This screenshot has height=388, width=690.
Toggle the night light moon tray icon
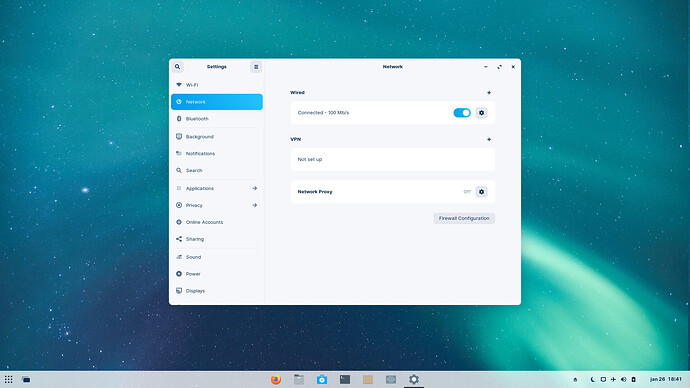593,379
